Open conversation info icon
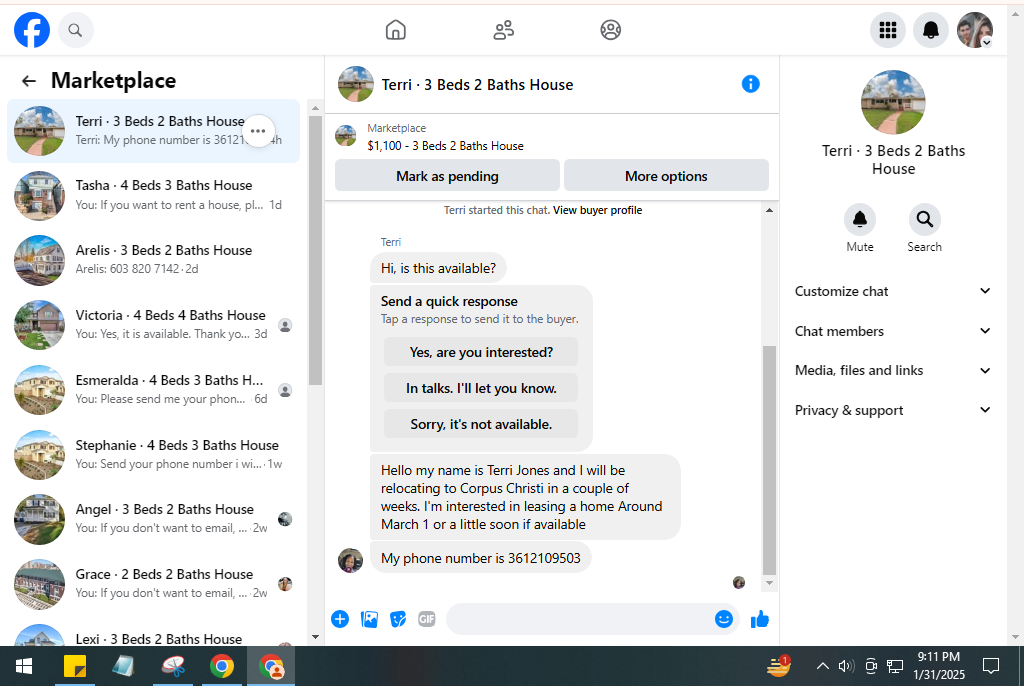The height and width of the screenshot is (686, 1024). click(x=750, y=84)
